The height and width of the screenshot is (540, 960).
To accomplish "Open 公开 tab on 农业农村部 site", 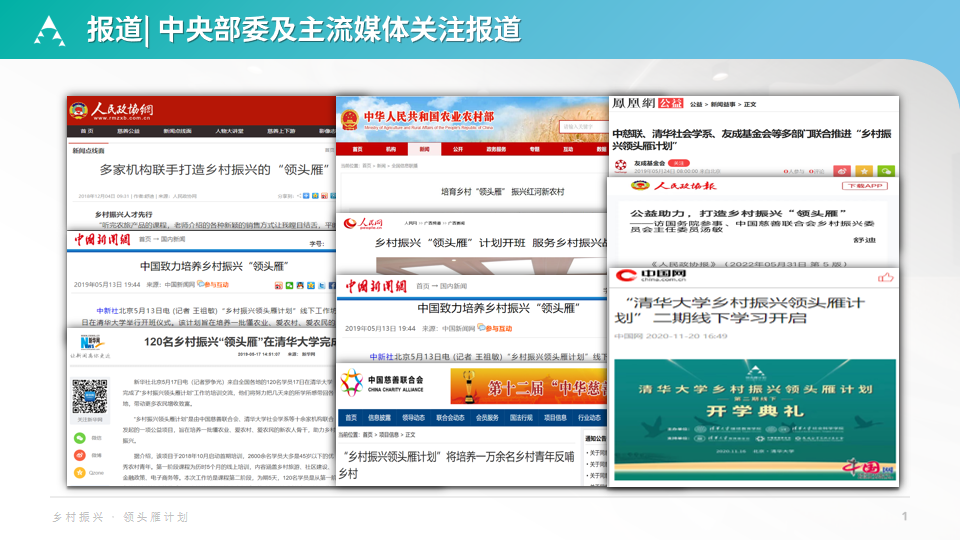I will point(457,149).
